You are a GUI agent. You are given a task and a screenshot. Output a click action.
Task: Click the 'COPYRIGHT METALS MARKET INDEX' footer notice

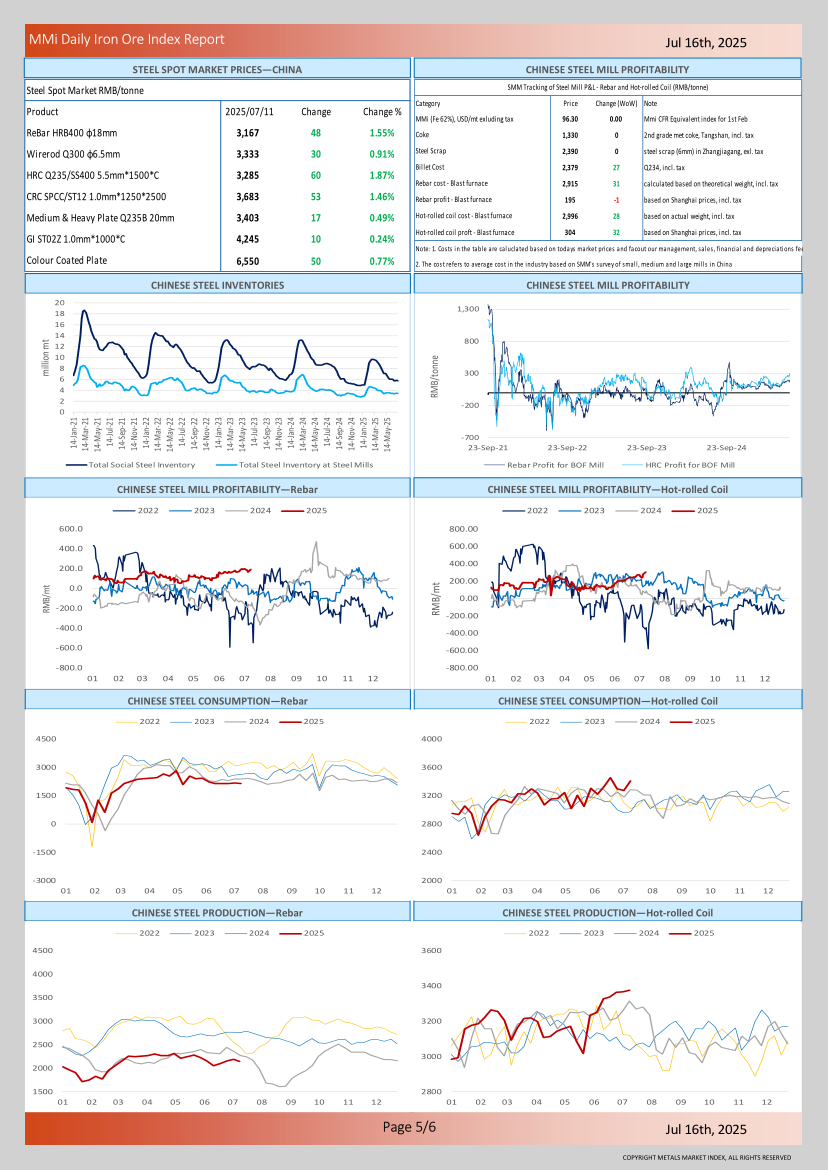[707, 1157]
